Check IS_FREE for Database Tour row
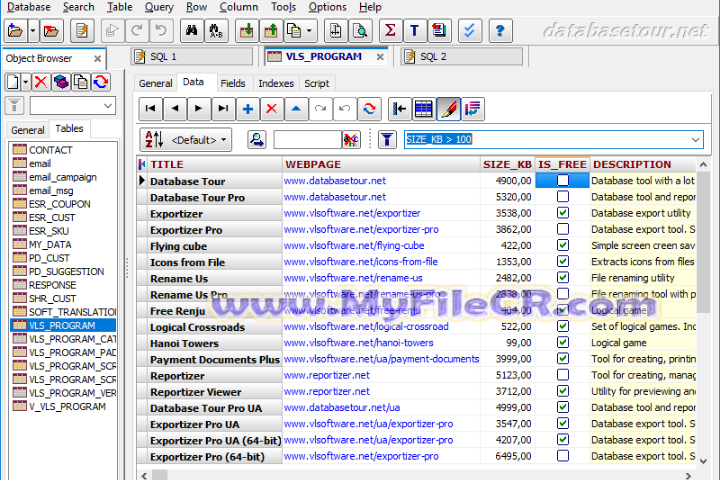Screen dimensions: 720x480 [x=562, y=180]
